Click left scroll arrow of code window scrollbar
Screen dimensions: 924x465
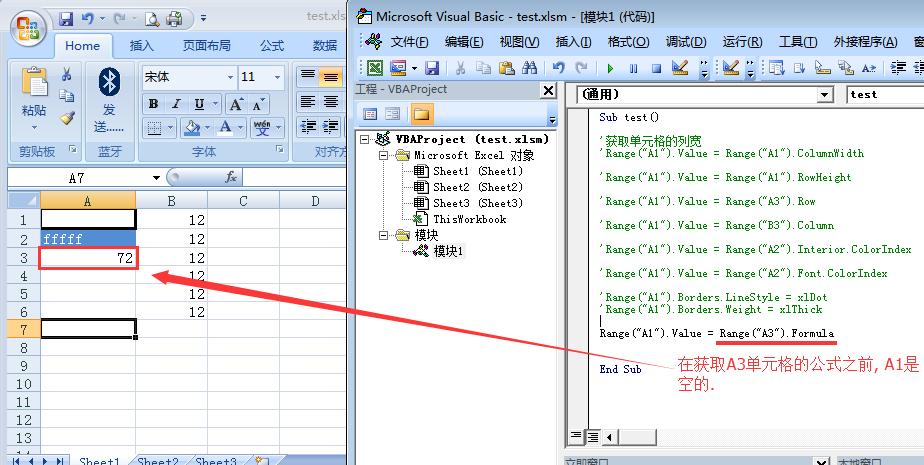(609, 437)
